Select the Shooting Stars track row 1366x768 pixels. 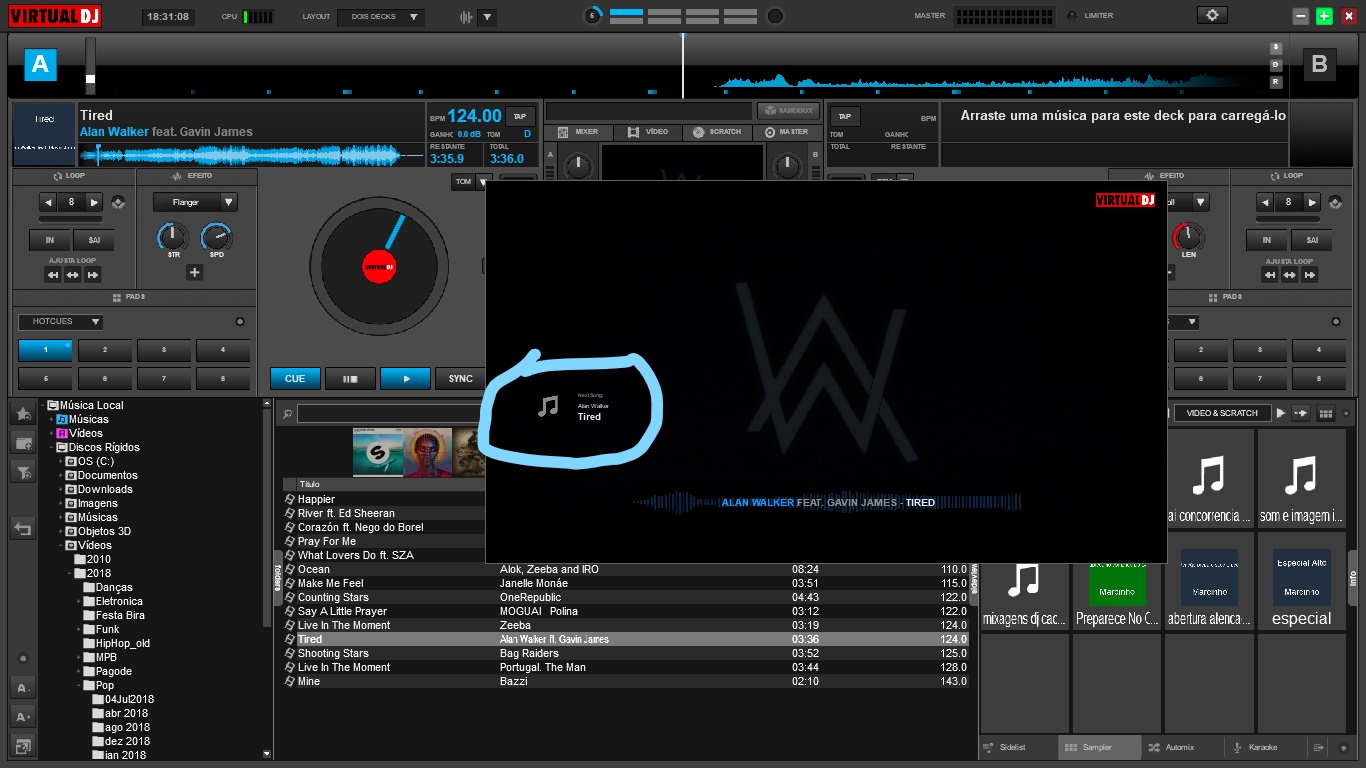pyautogui.click(x=626, y=653)
